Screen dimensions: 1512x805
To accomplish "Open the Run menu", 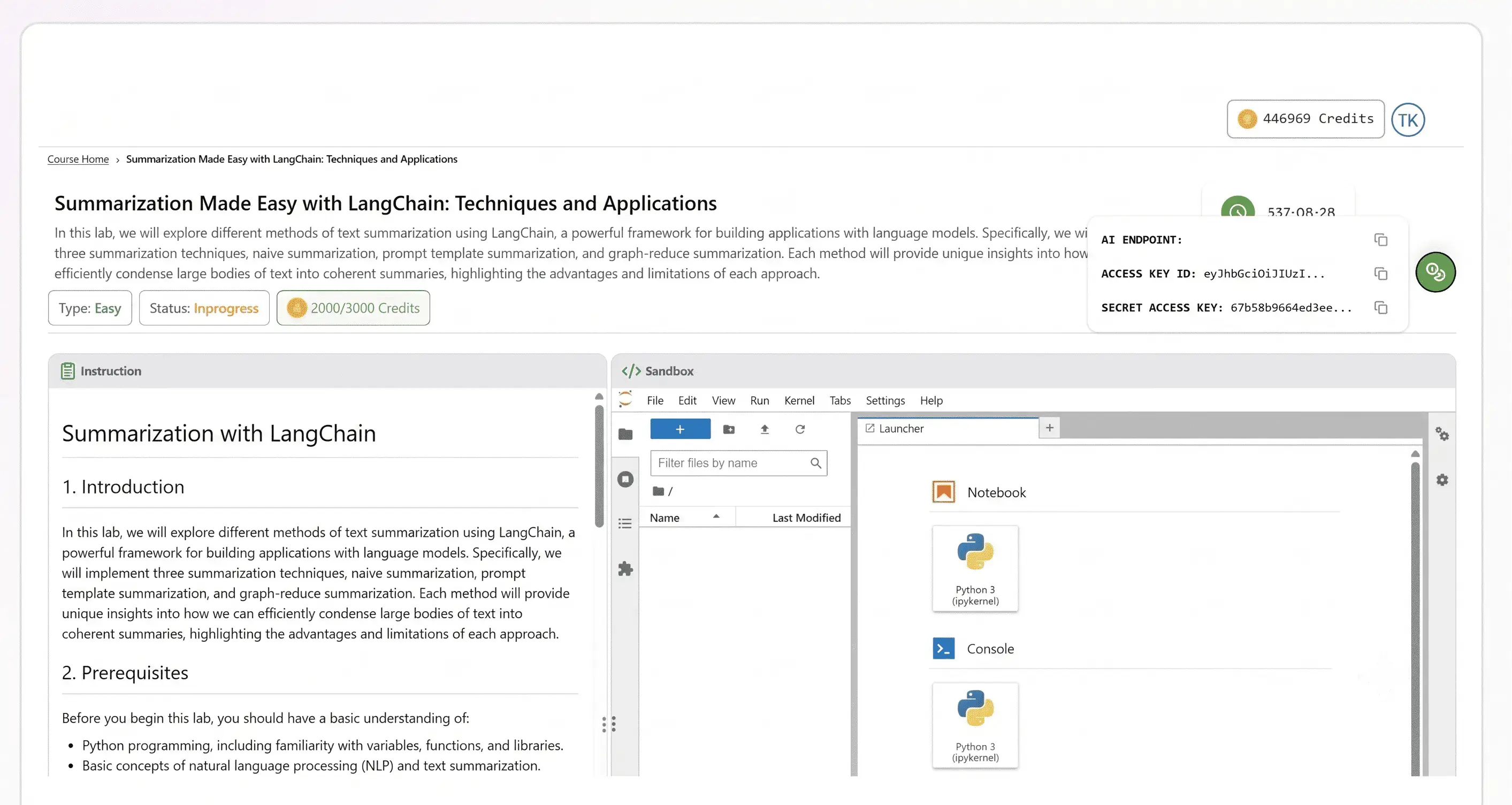I will [760, 400].
